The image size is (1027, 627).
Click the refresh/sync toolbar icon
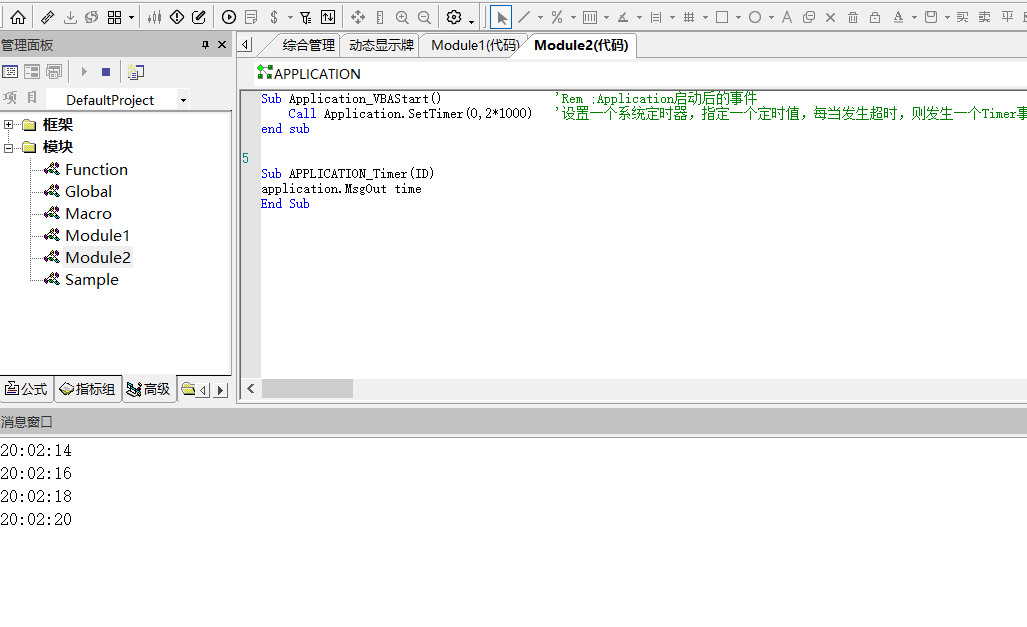[92, 17]
